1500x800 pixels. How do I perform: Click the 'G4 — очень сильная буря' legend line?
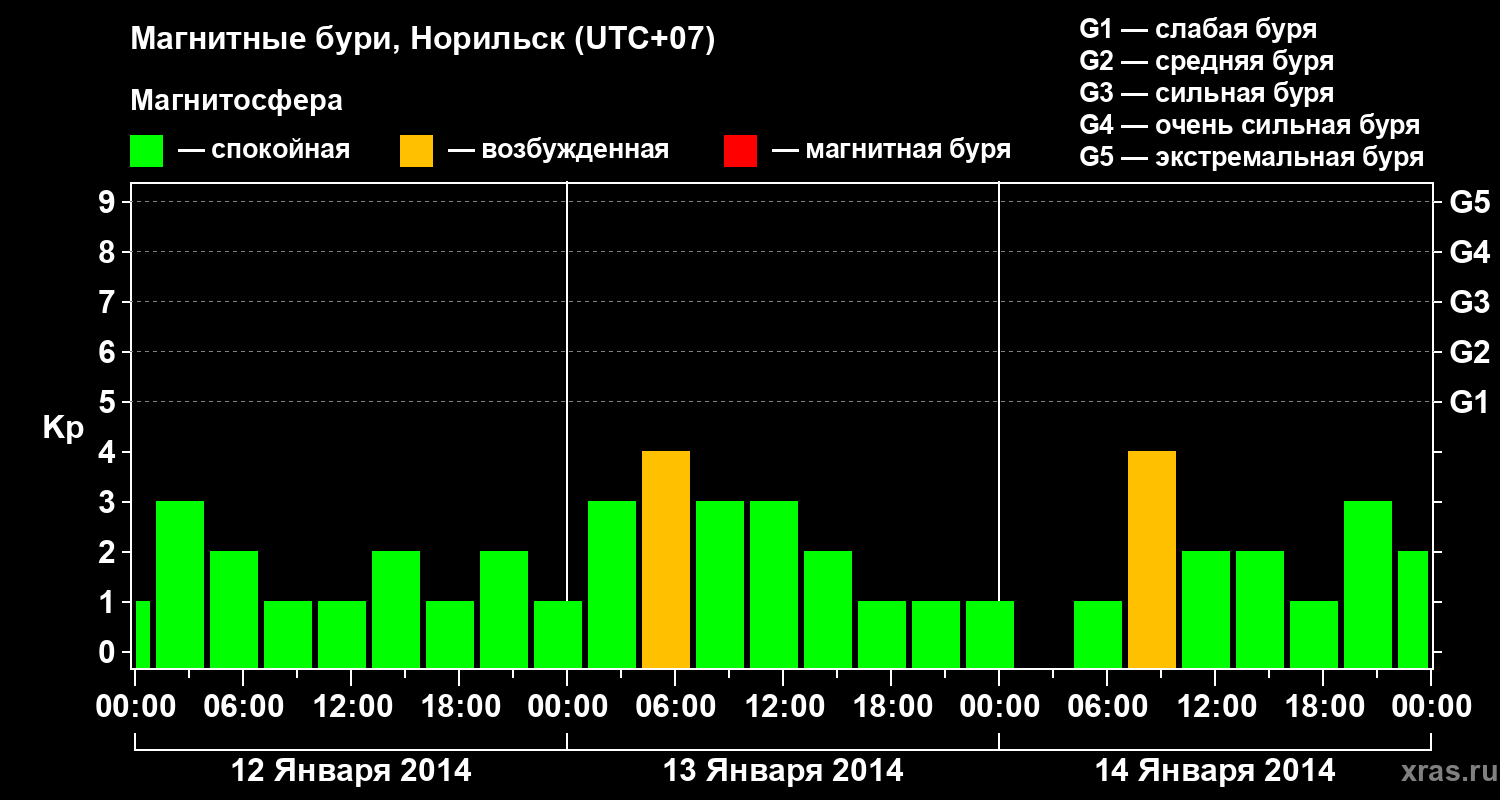pos(1250,125)
